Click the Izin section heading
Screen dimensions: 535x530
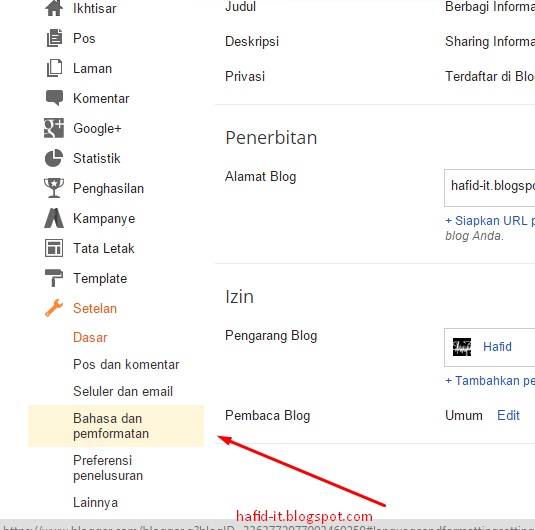(239, 297)
